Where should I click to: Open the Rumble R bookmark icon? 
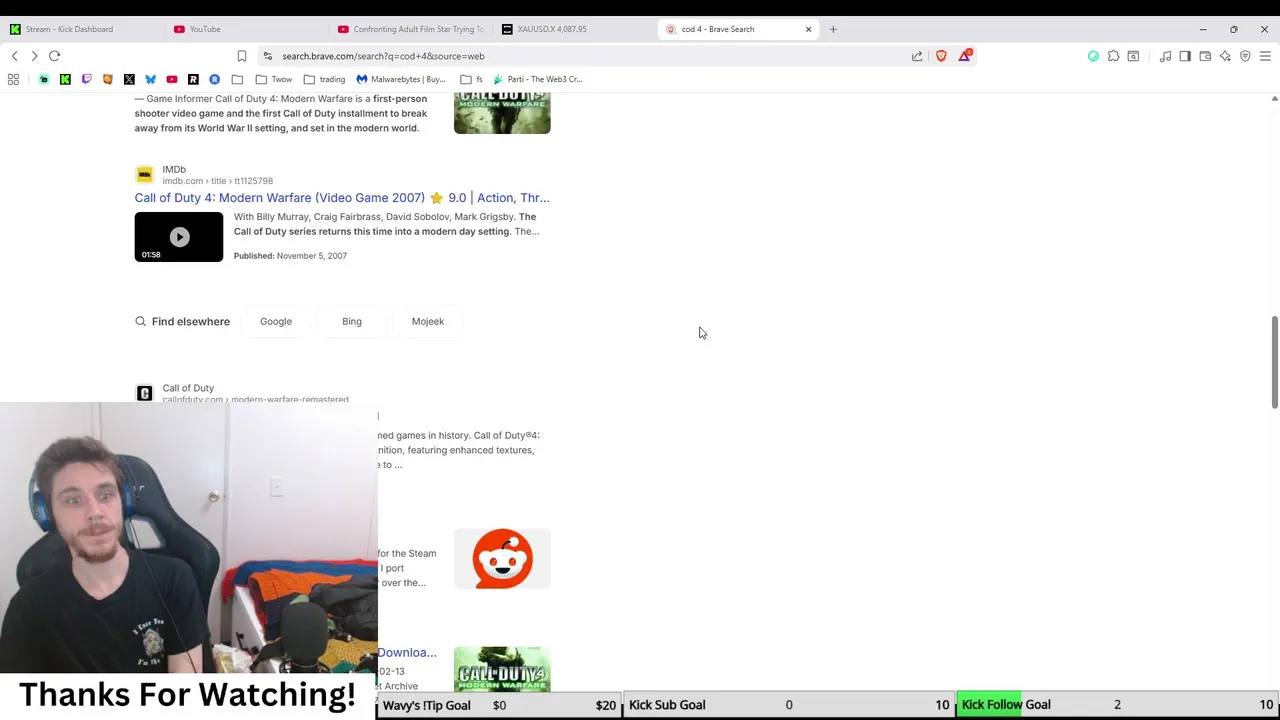tap(193, 79)
